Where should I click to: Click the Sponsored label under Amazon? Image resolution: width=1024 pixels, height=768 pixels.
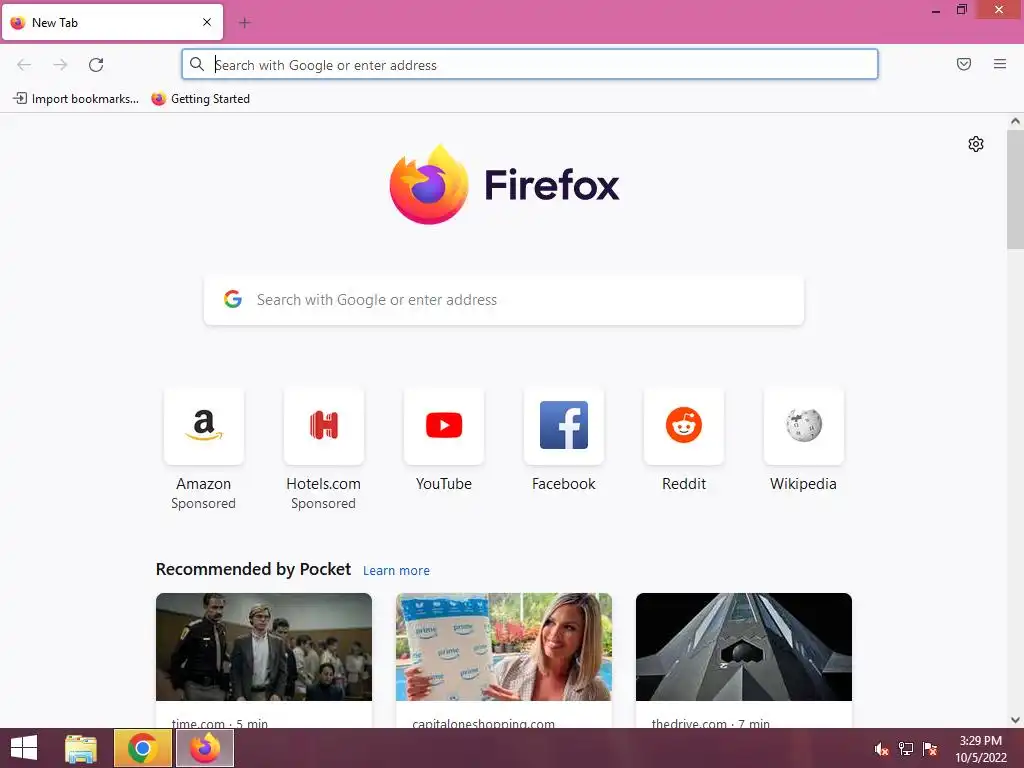[204, 504]
